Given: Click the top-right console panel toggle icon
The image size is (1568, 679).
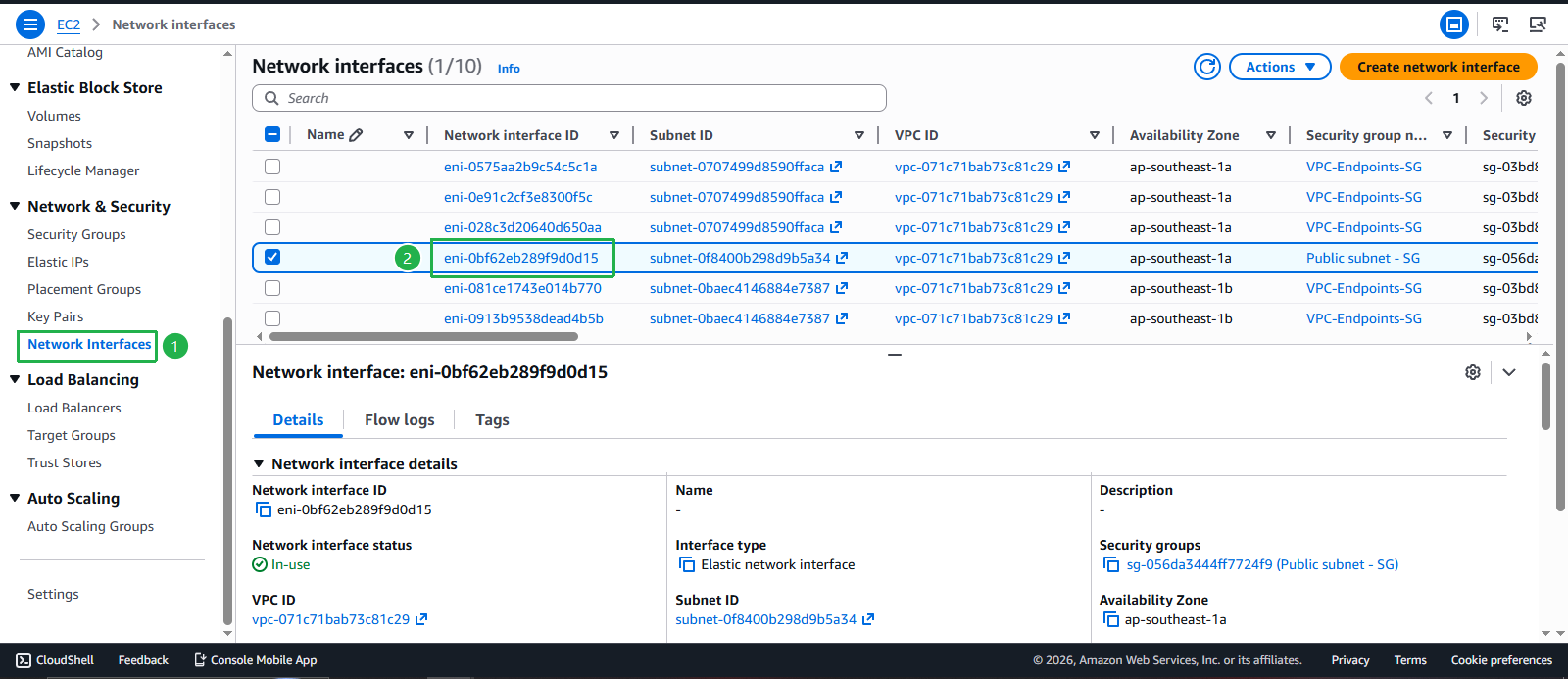Looking at the screenshot, I should tap(1454, 24).
